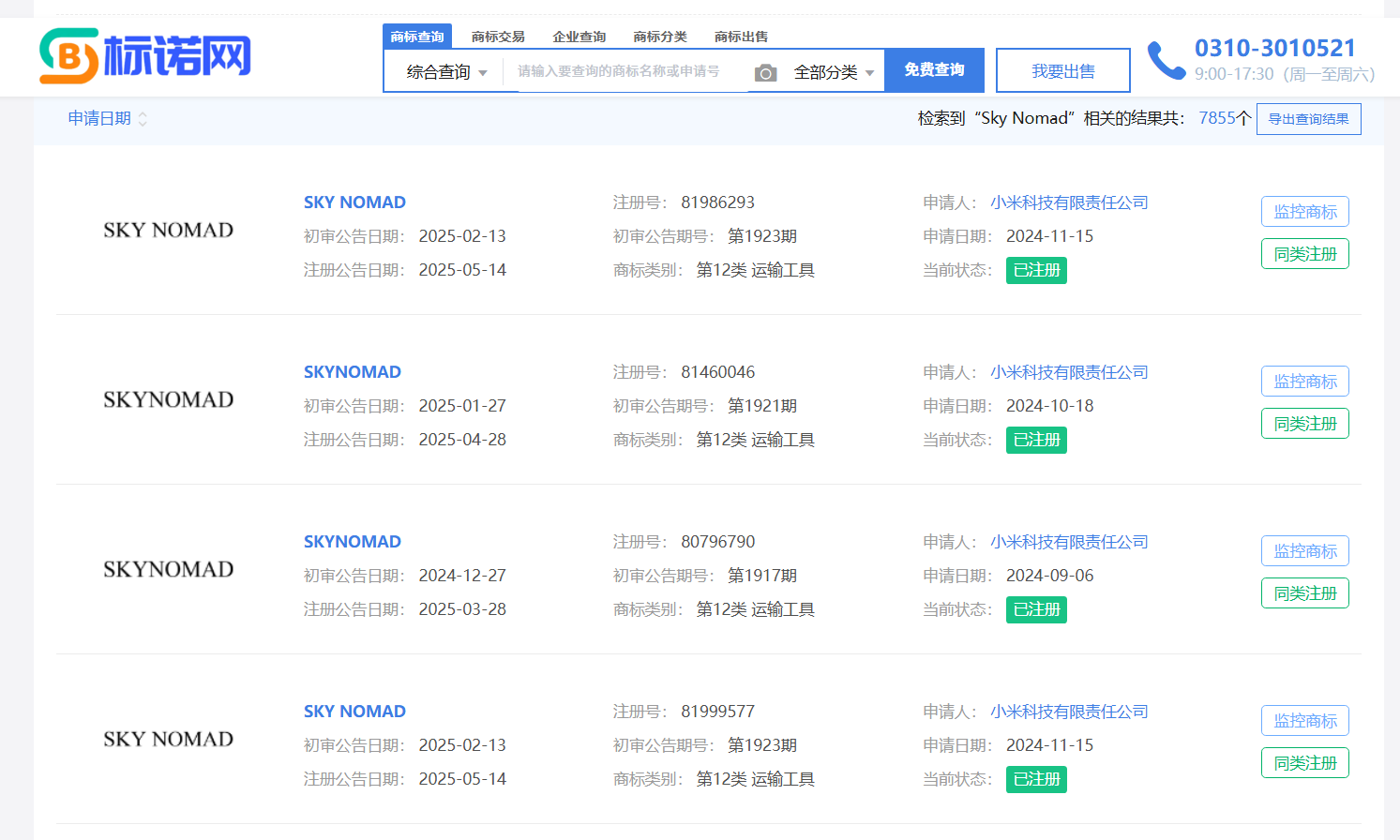Toggle the 申请日期 sort arrows
The height and width of the screenshot is (840, 1400).
click(143, 119)
